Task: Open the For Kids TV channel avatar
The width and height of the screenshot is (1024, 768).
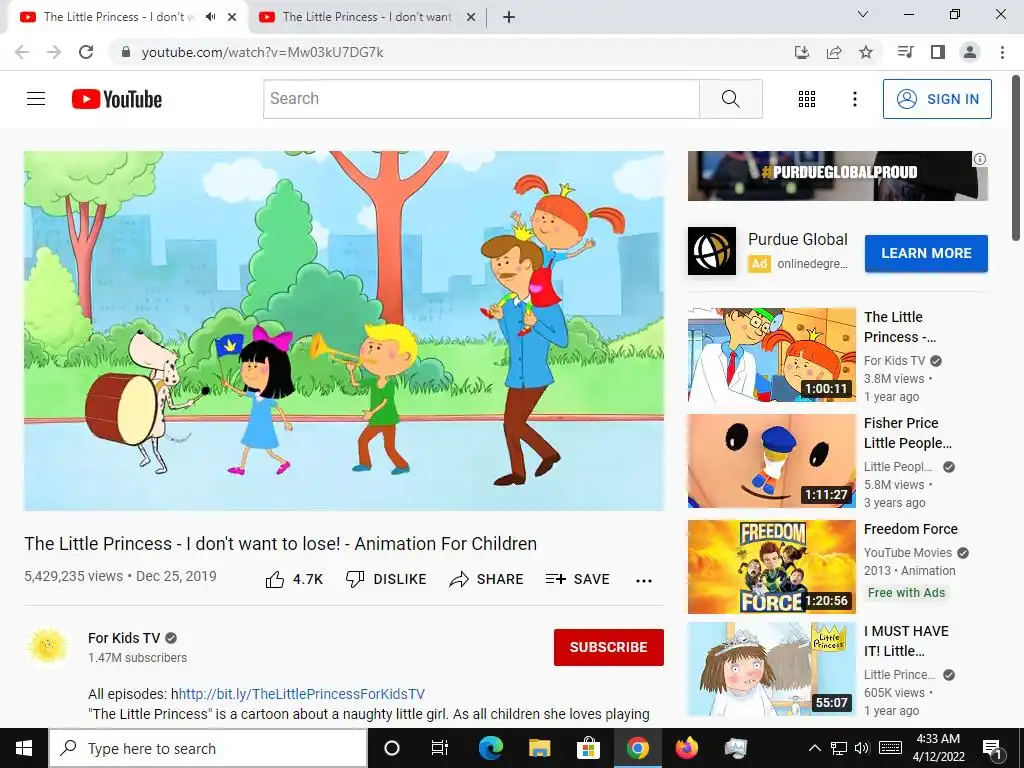Action: click(48, 647)
